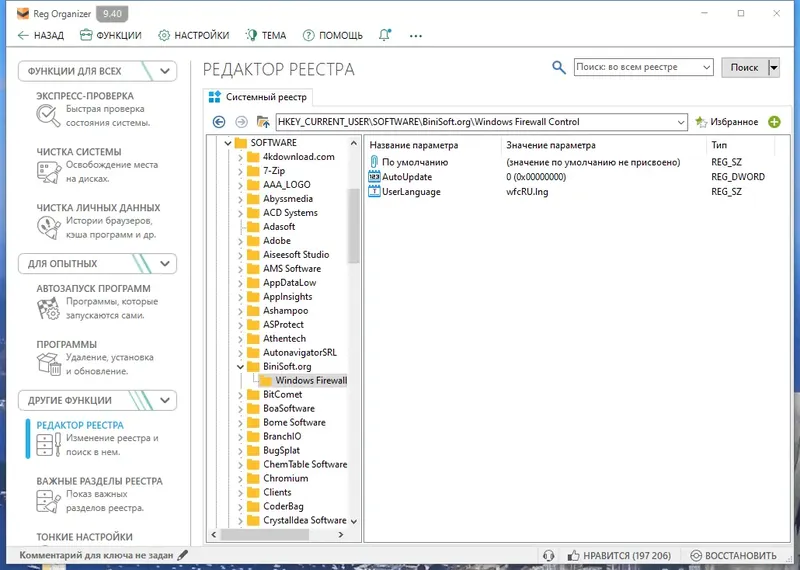800x570 pixels.
Task: Go back with the НАЗАД arrow
Action: coord(41,35)
